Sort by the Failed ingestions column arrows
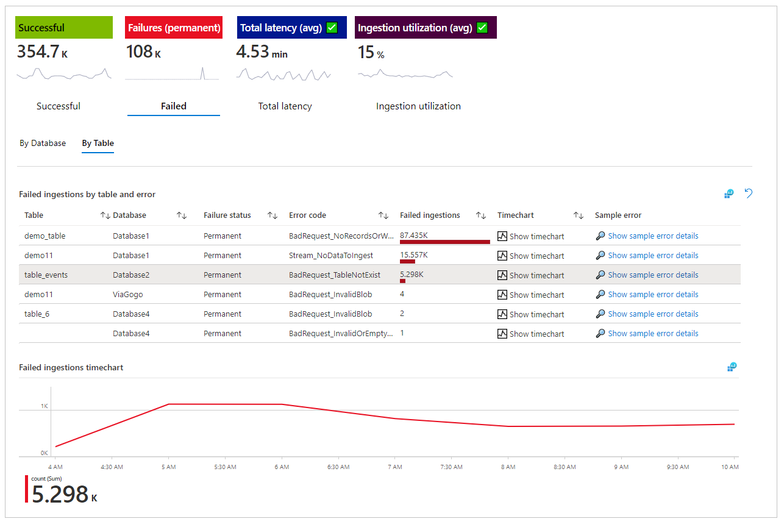The image size is (784, 526). point(480,216)
